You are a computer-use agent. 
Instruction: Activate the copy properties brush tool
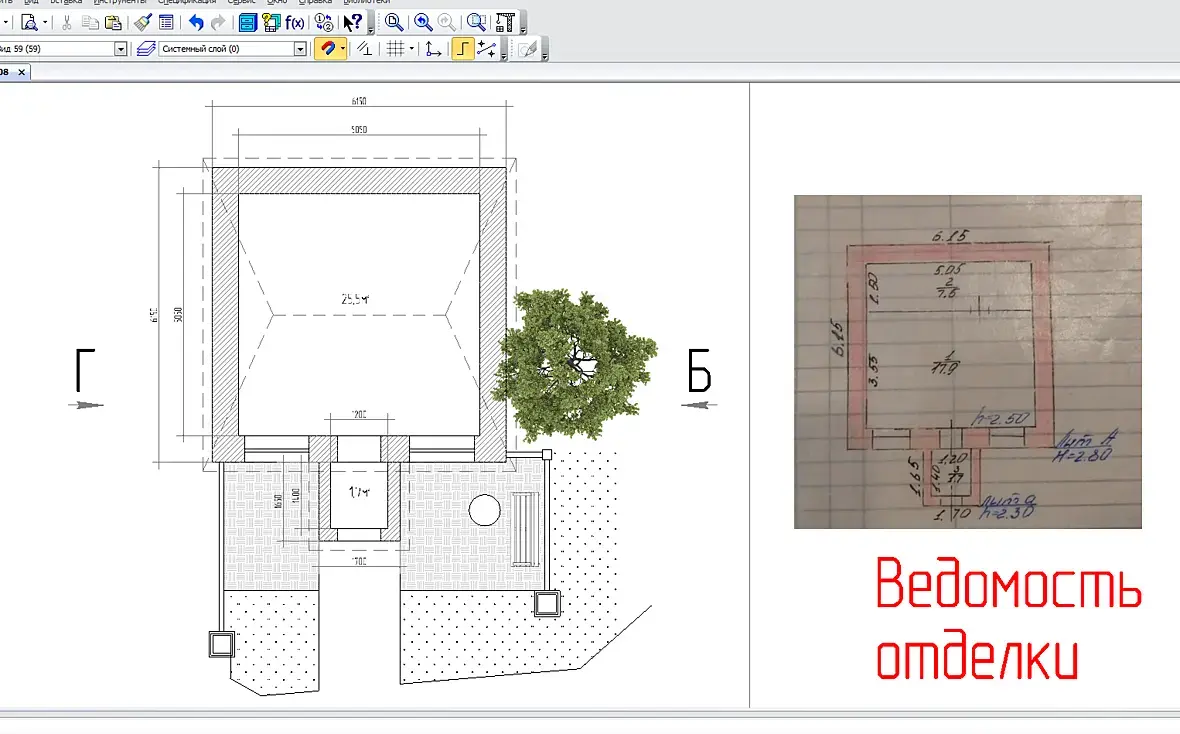coord(143,23)
